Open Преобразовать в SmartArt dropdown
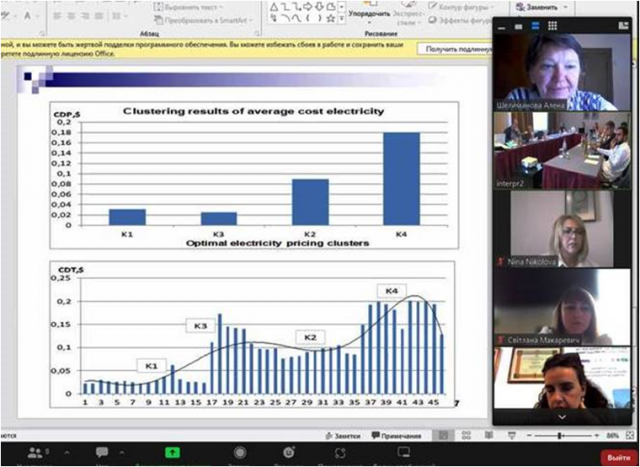Viewport: 640px width, 467px height. click(203, 20)
